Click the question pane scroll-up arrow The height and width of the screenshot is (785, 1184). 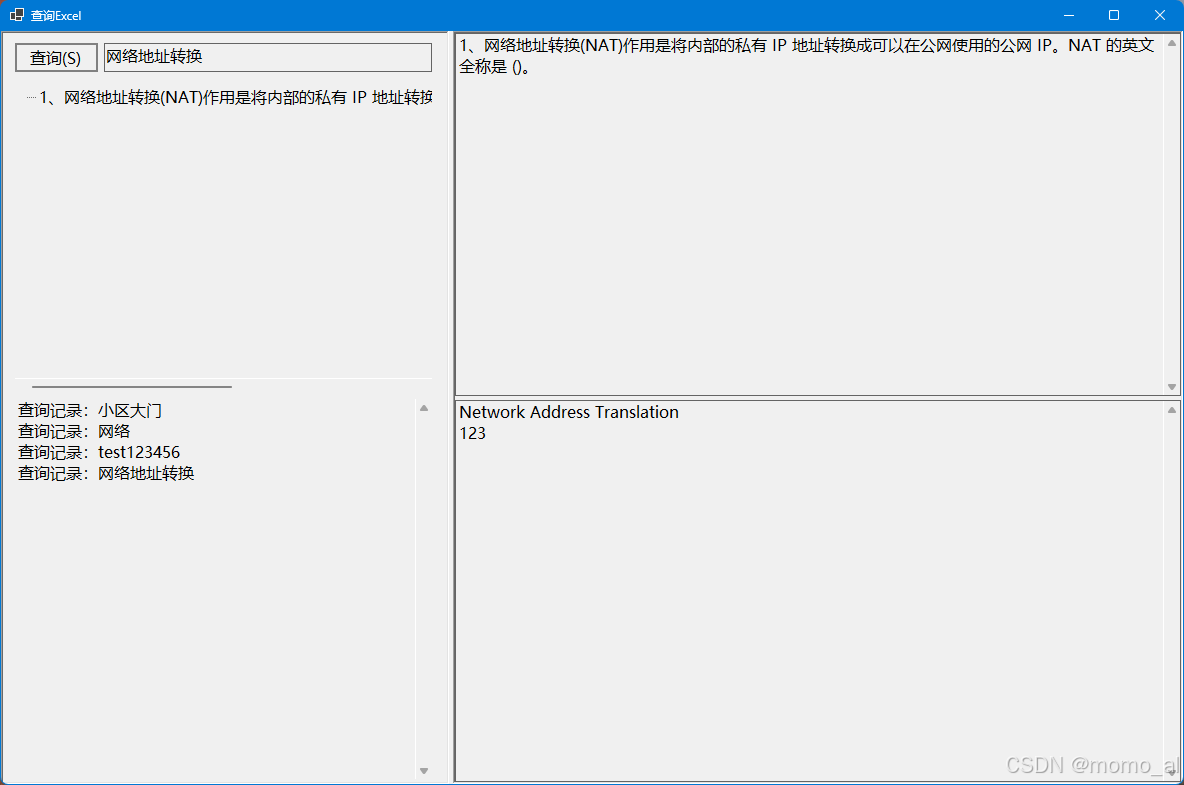[x=1172, y=43]
